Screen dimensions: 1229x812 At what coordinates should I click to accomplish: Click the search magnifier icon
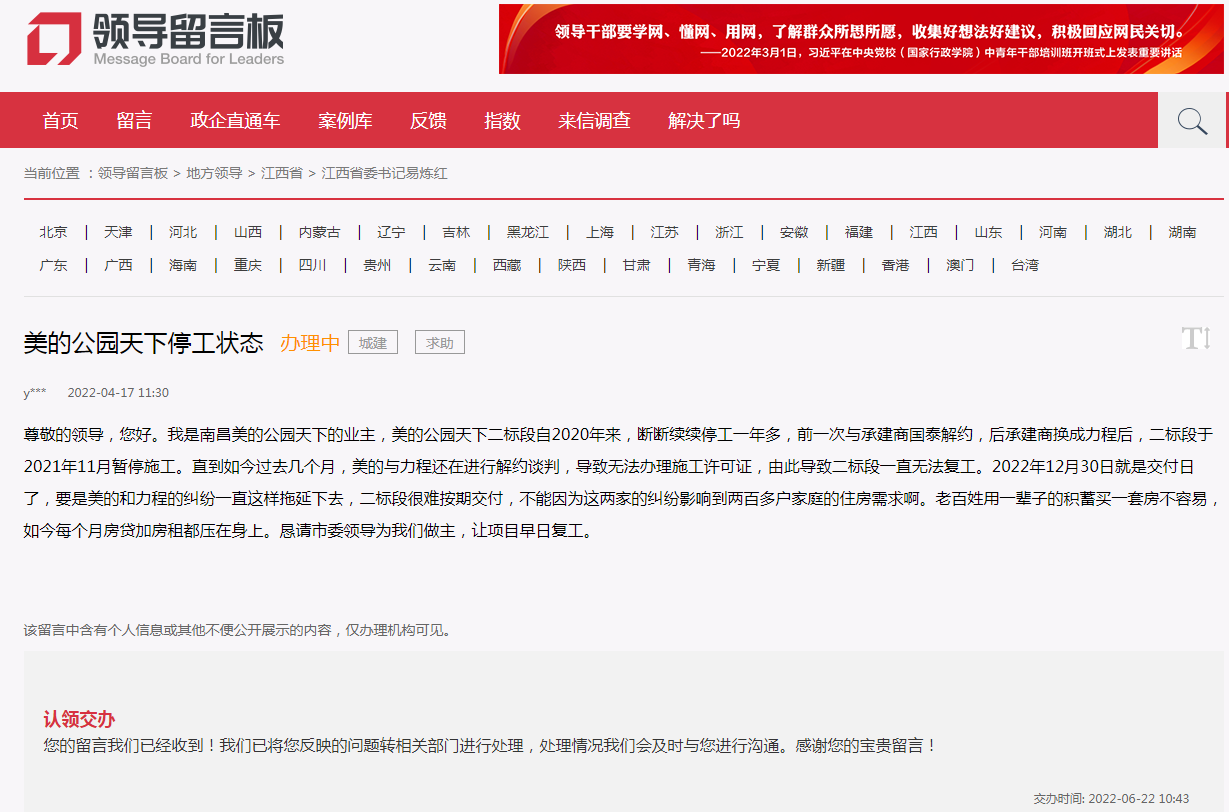(1192, 121)
